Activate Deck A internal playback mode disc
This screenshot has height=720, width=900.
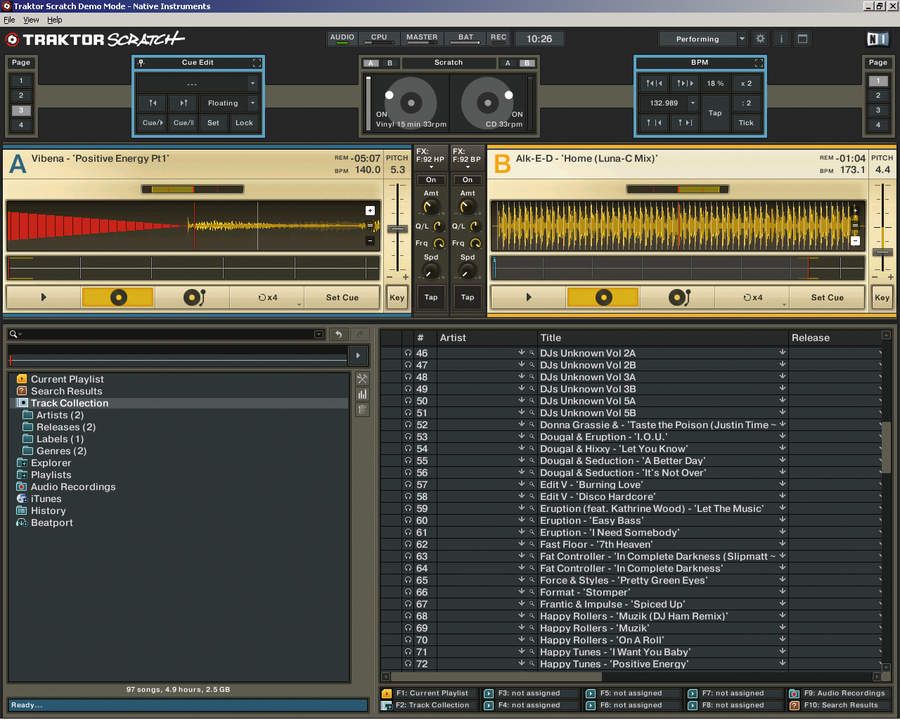pos(118,297)
